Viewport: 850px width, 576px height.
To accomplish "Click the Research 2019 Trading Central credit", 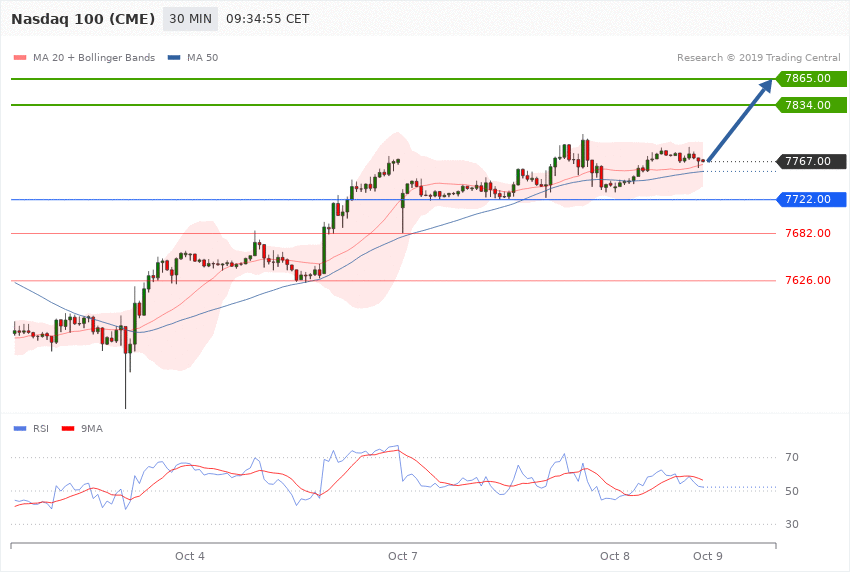I will click(x=758, y=57).
